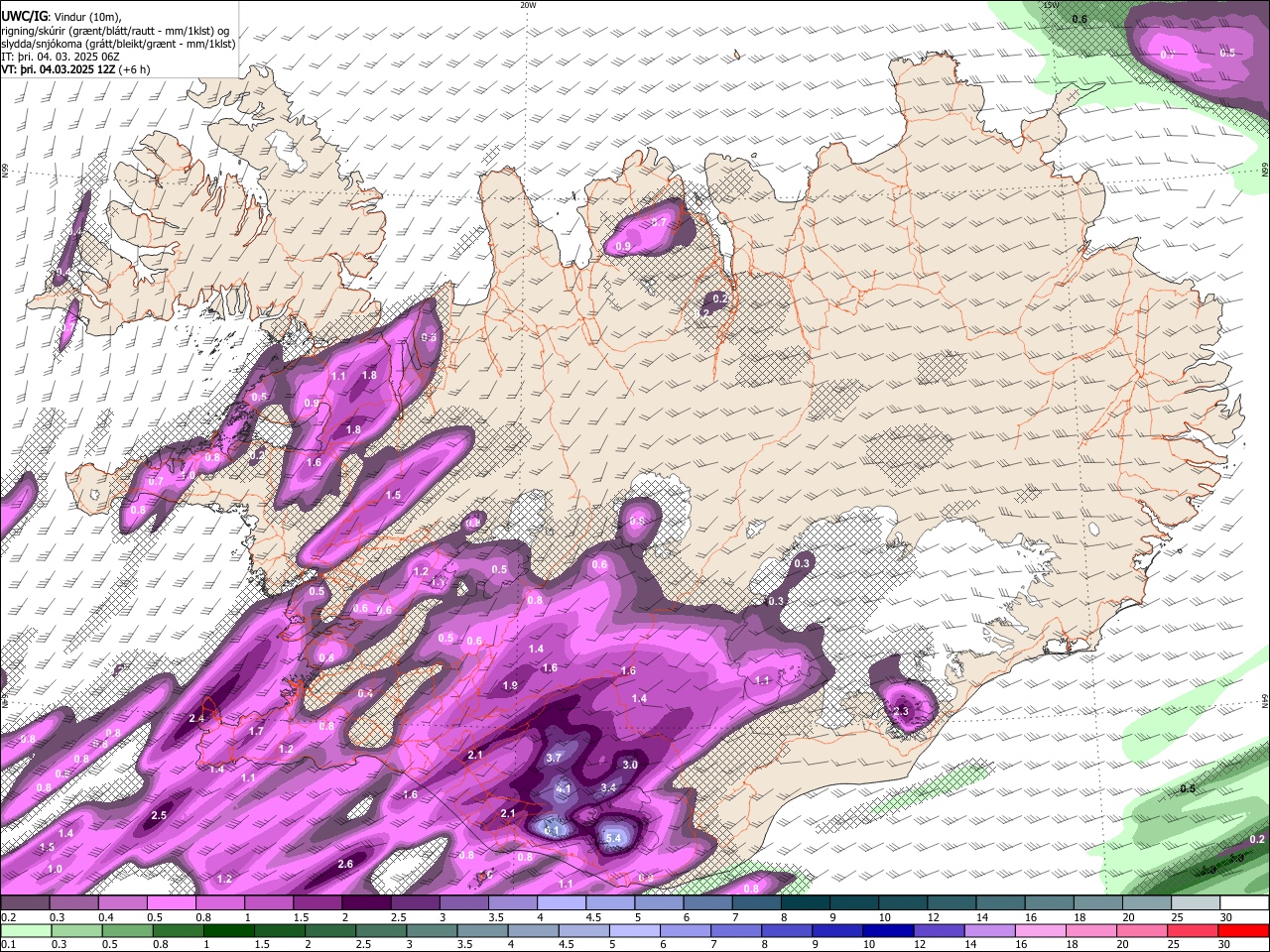Select the '3.4' precipitation value on the map
Screen dimensions: 1270x952
[609, 787]
